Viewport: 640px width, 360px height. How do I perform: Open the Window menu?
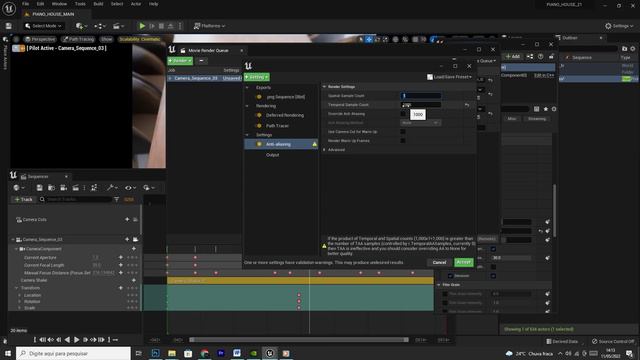click(x=59, y=4)
